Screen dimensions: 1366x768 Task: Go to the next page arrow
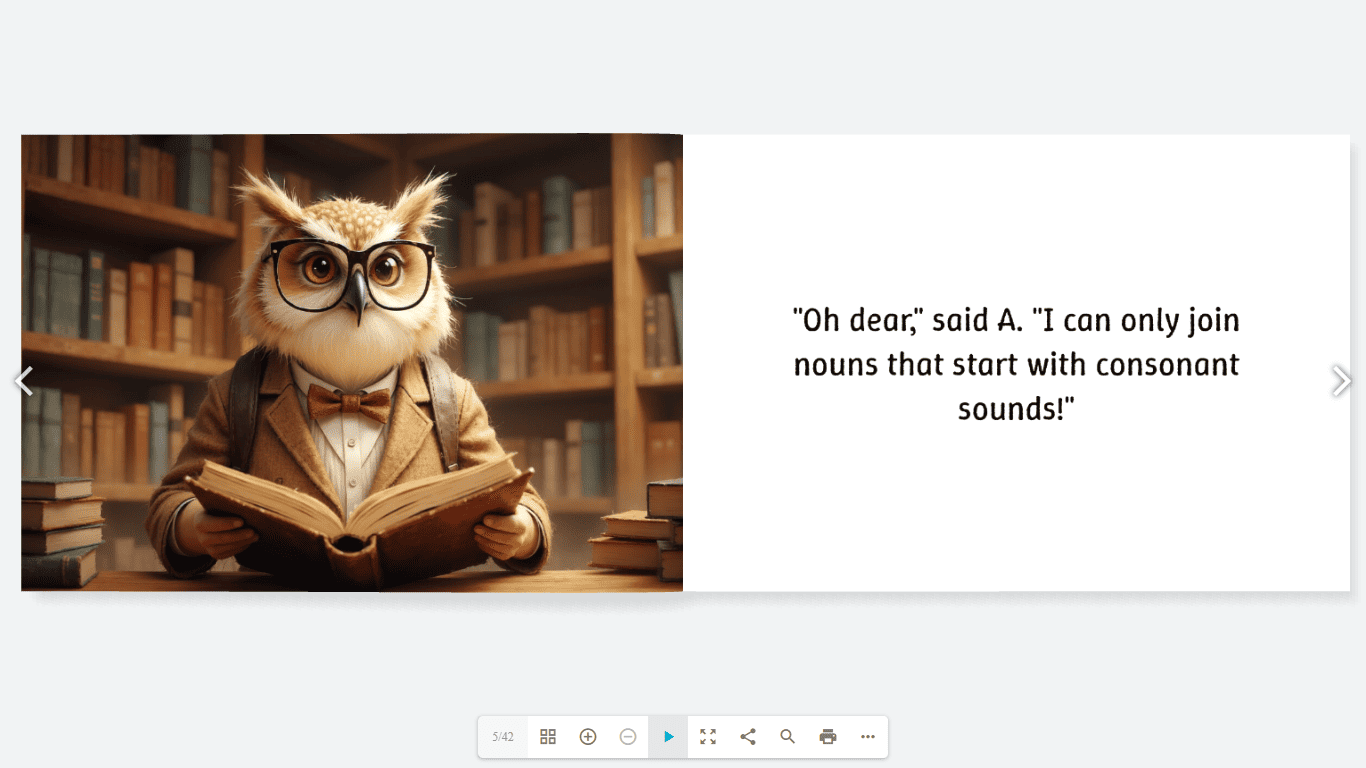[x=1341, y=380]
